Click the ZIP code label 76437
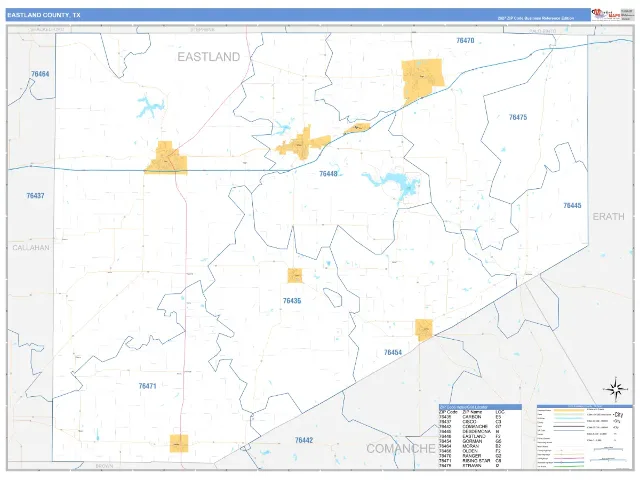 [x=36, y=196]
